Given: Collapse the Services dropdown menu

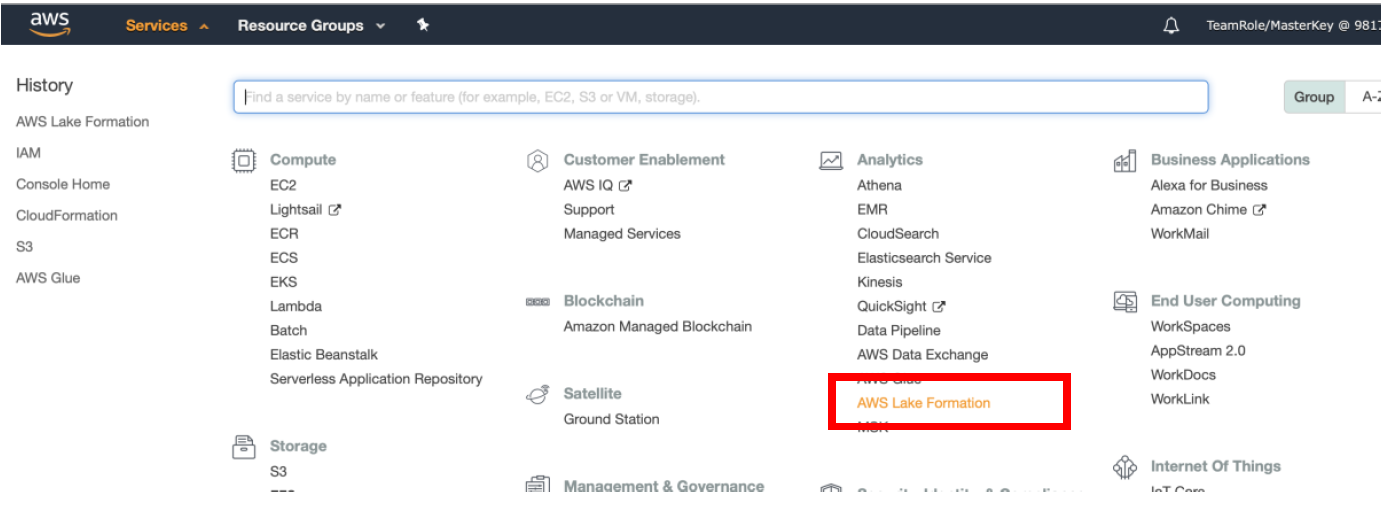Looking at the screenshot, I should pyautogui.click(x=167, y=26).
